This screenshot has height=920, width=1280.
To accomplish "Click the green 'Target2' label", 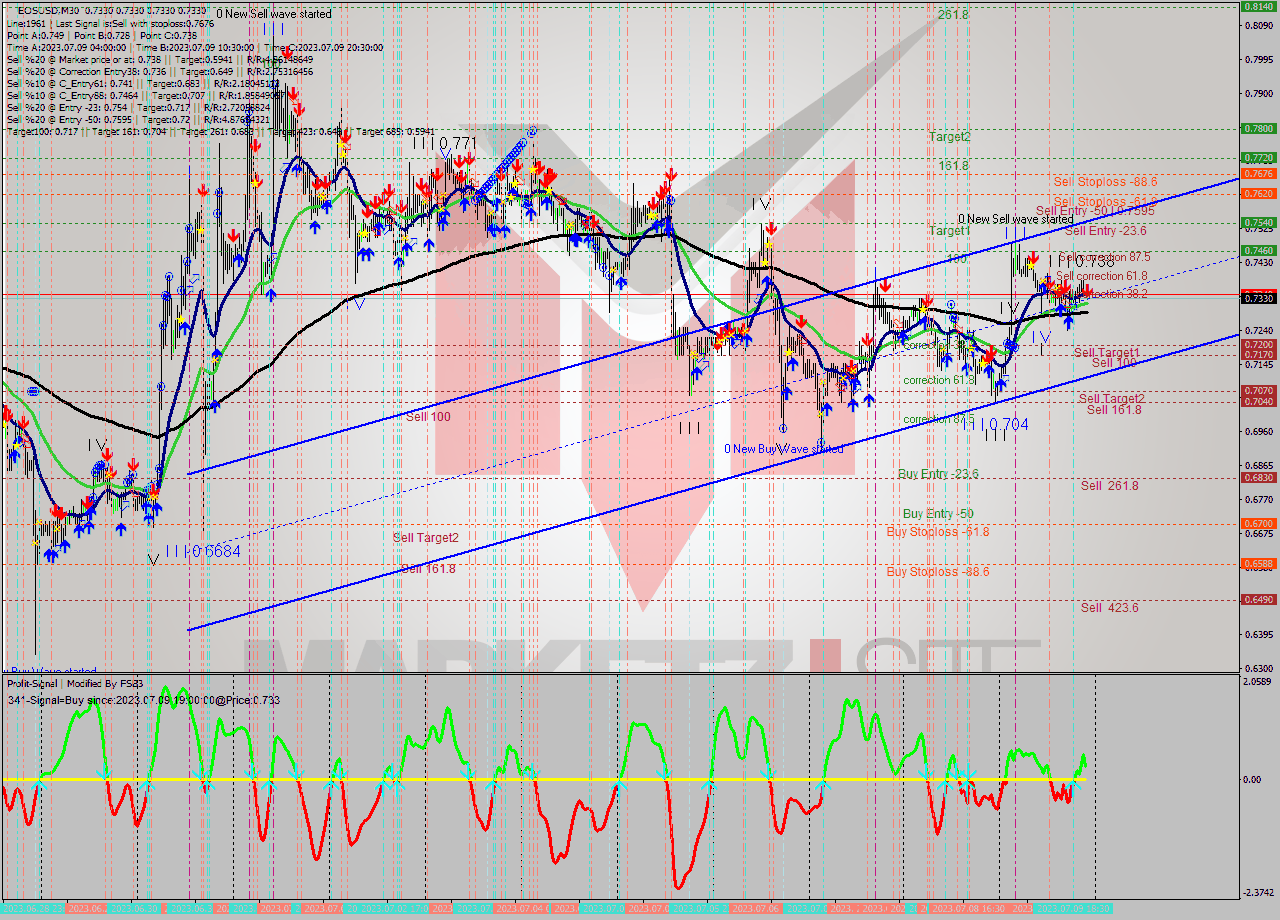I will (x=949, y=136).
